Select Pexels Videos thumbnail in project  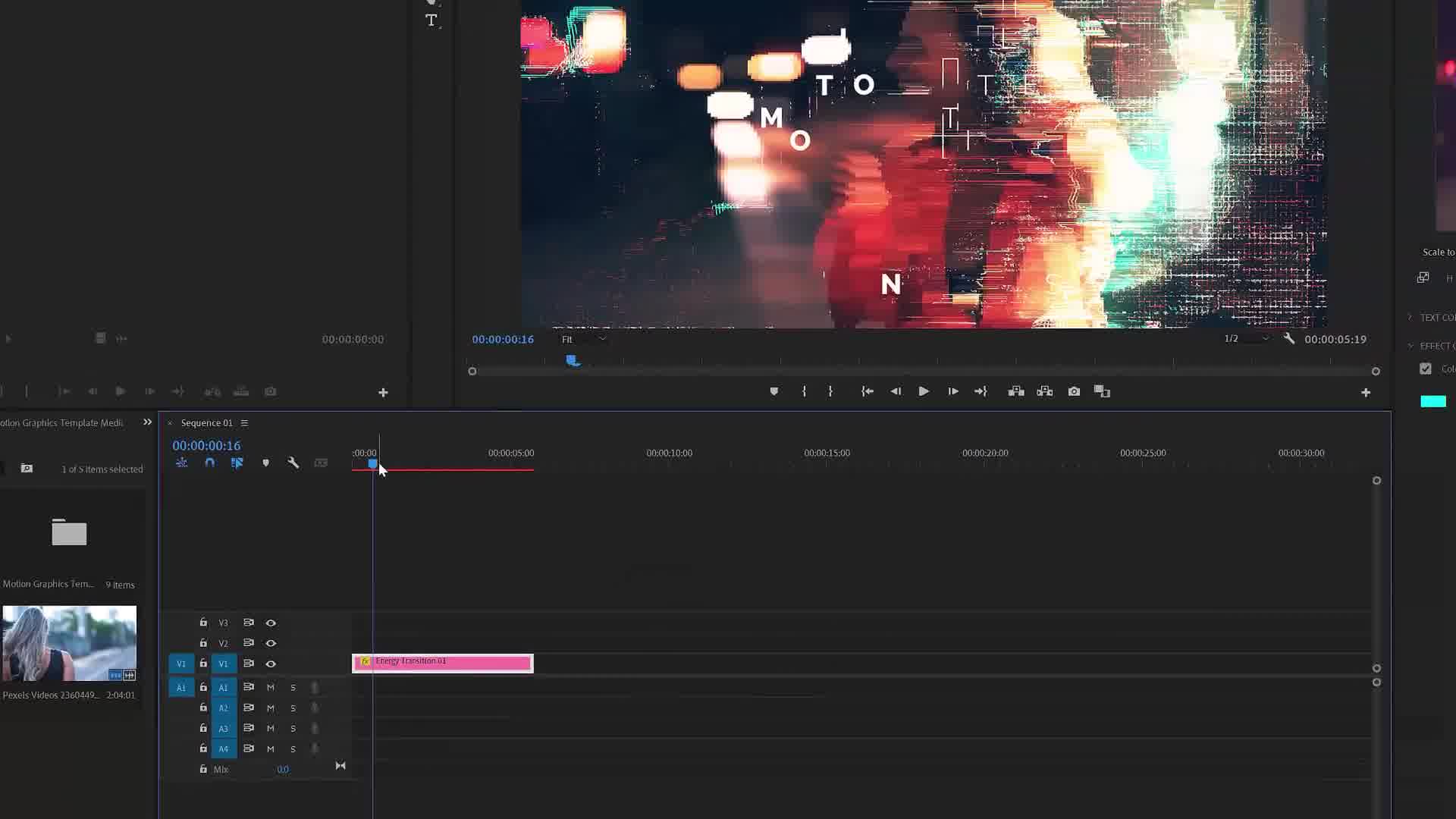pos(69,643)
